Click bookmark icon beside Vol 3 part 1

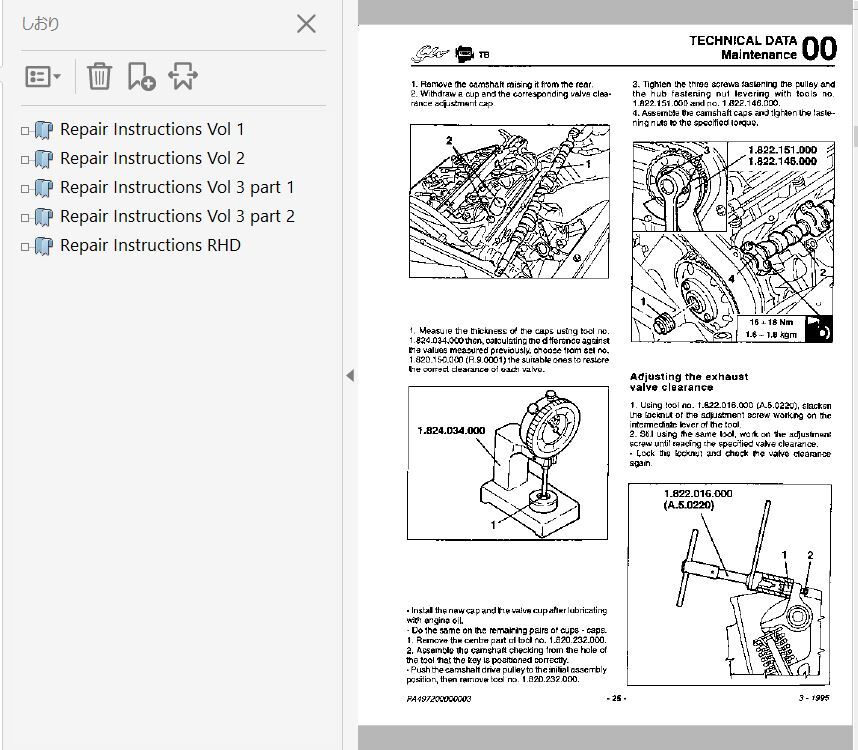[x=44, y=188]
